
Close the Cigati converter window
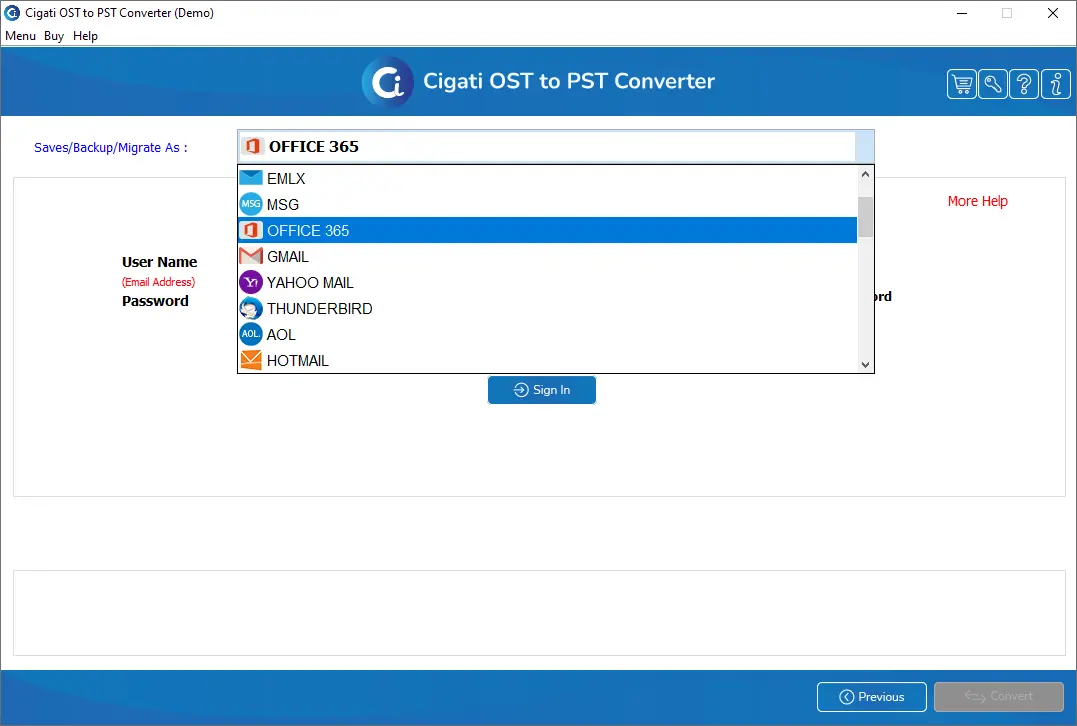[x=1052, y=13]
